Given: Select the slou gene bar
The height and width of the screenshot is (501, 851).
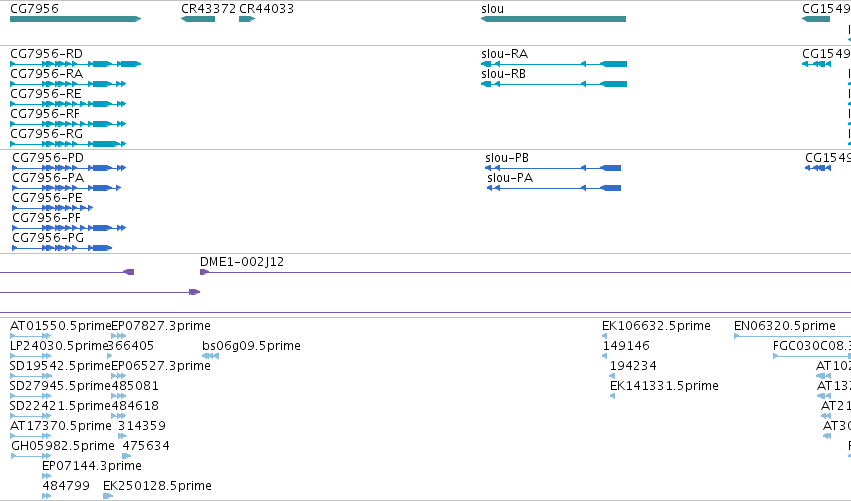Looking at the screenshot, I should pos(553,19).
